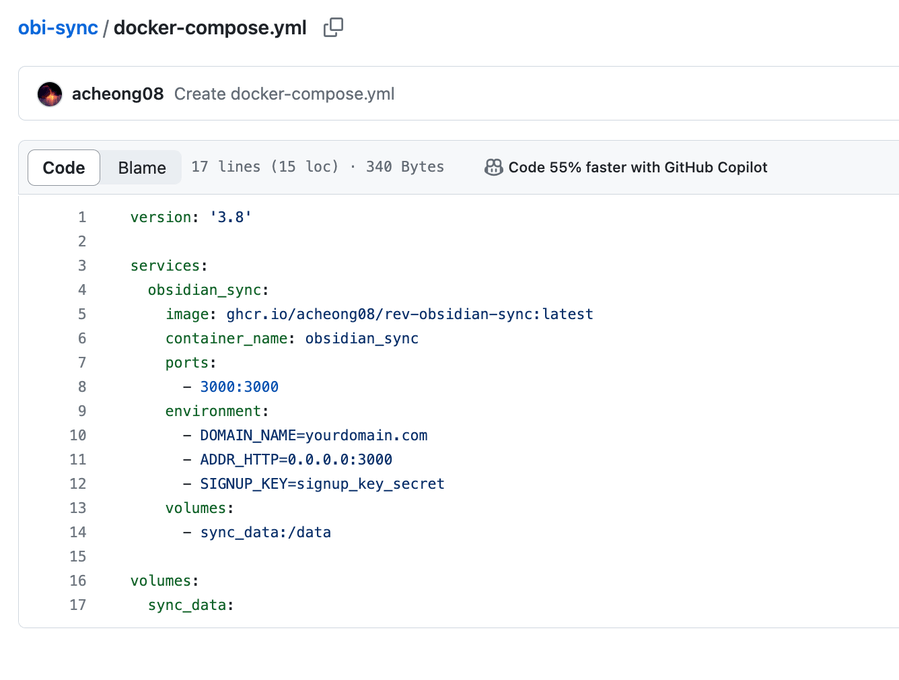This screenshot has height=680, width=899.
Task: Select line number 9
Action: point(82,411)
